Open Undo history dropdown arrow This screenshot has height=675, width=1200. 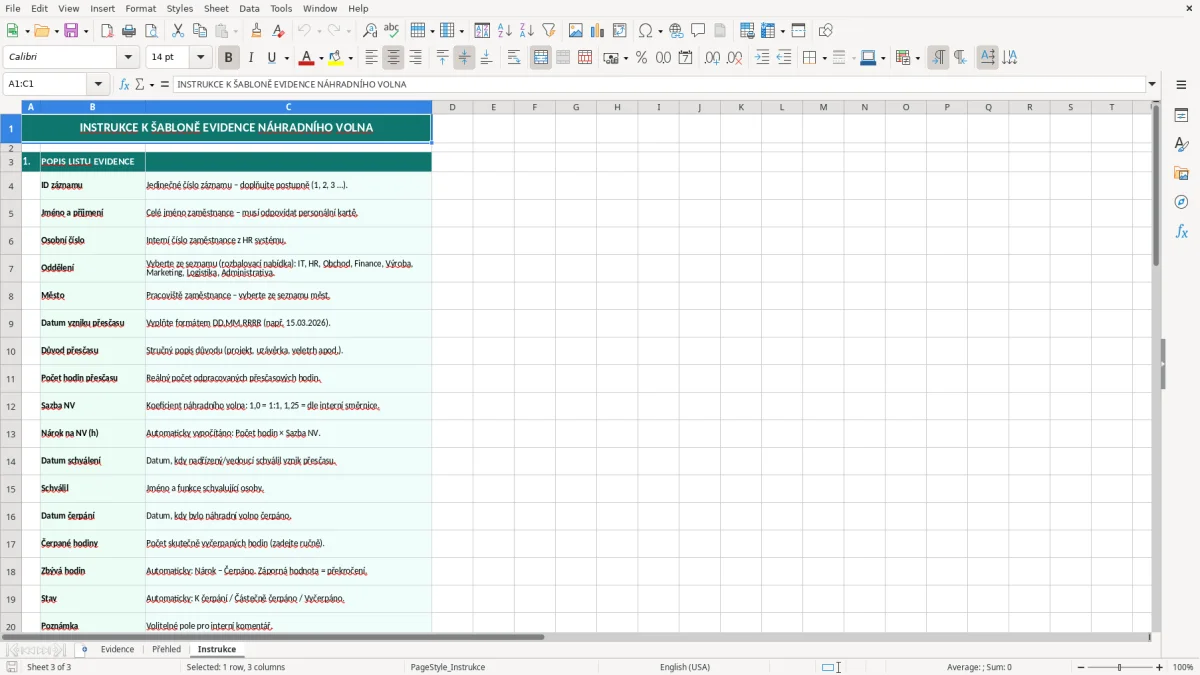319,30
